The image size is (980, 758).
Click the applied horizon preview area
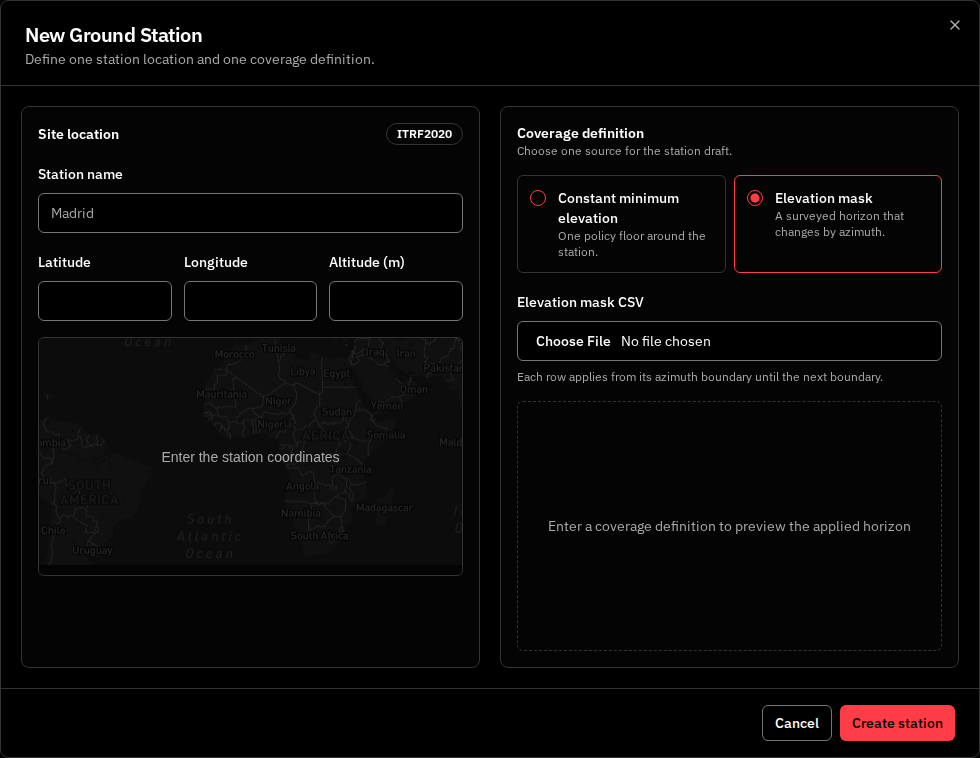pyautogui.click(x=729, y=526)
